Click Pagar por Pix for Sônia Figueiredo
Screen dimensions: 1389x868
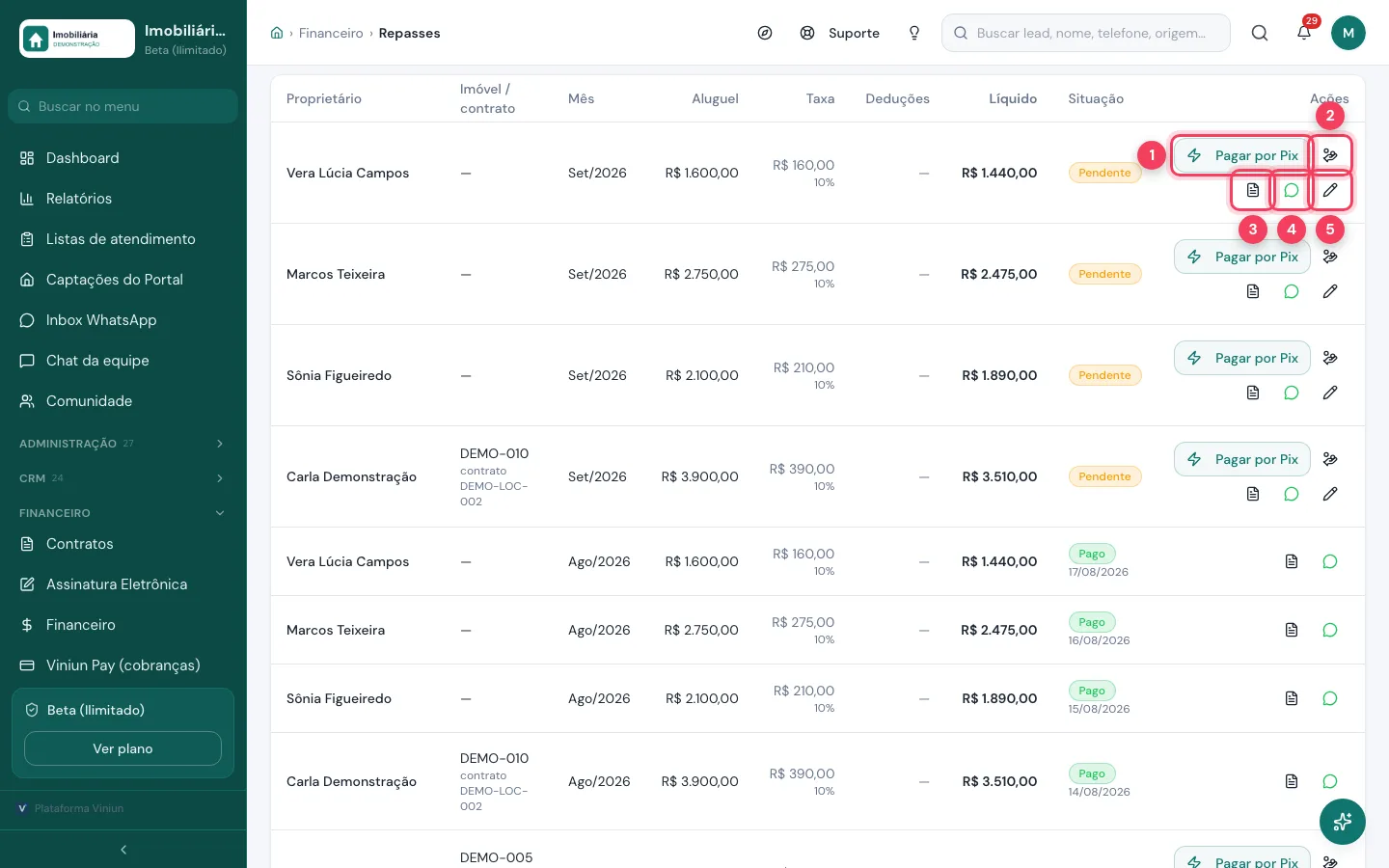pos(1242,358)
